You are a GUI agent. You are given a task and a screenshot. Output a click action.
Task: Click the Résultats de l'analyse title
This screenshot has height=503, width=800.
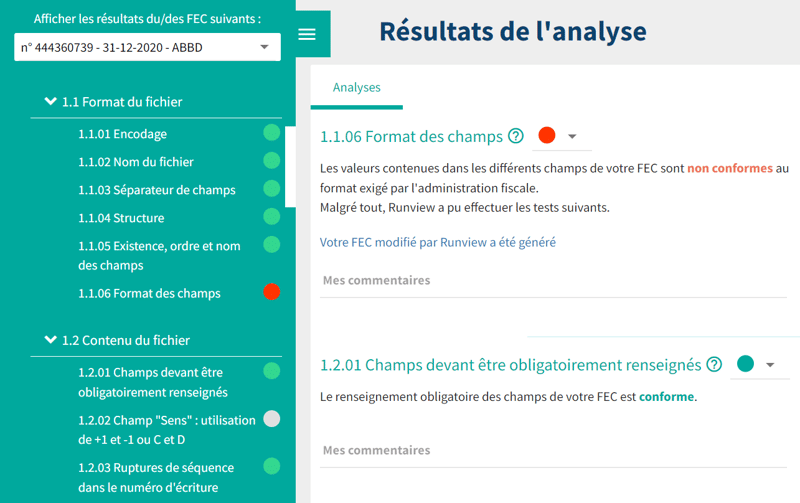pyautogui.click(x=513, y=32)
